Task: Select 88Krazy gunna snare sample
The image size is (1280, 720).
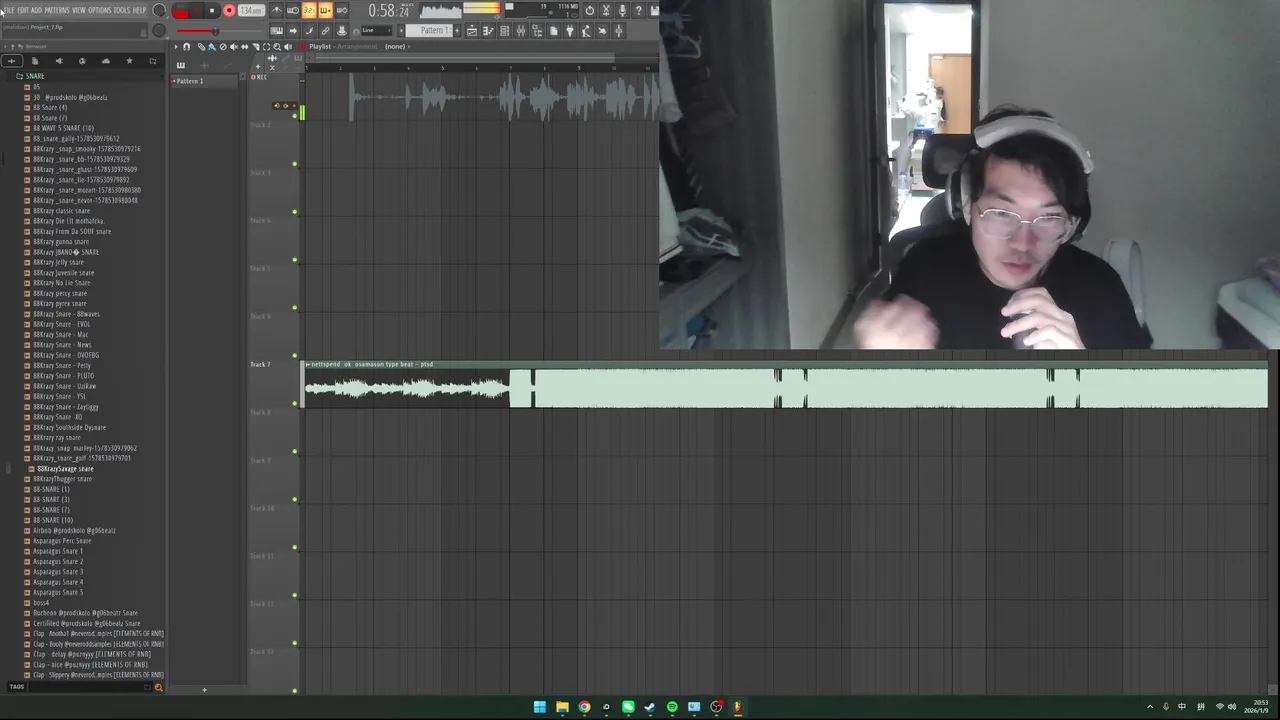Action: click(60, 242)
